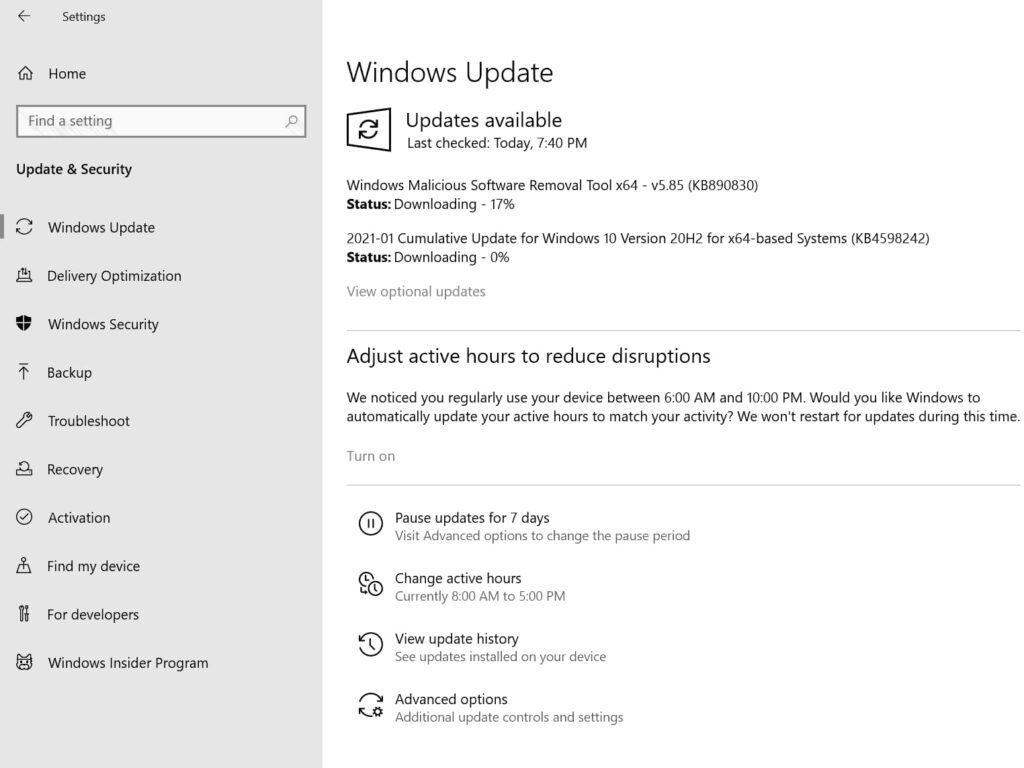Select Troubleshoot in the sidebar

pyautogui.click(x=88, y=421)
